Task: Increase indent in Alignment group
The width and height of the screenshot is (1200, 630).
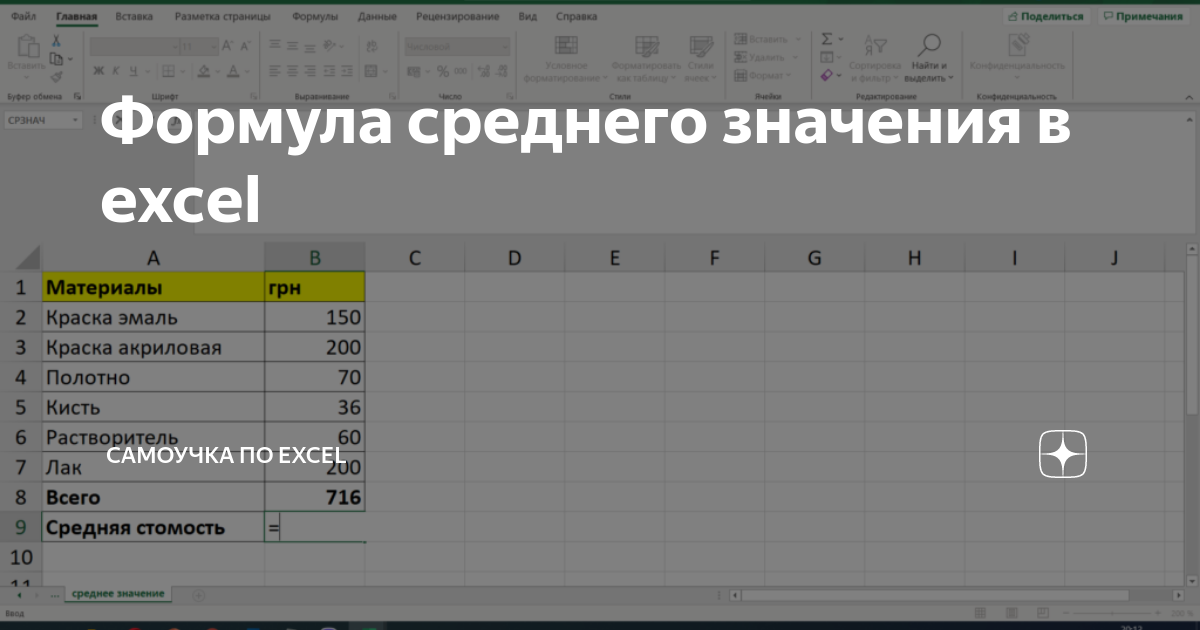Action: (x=349, y=71)
